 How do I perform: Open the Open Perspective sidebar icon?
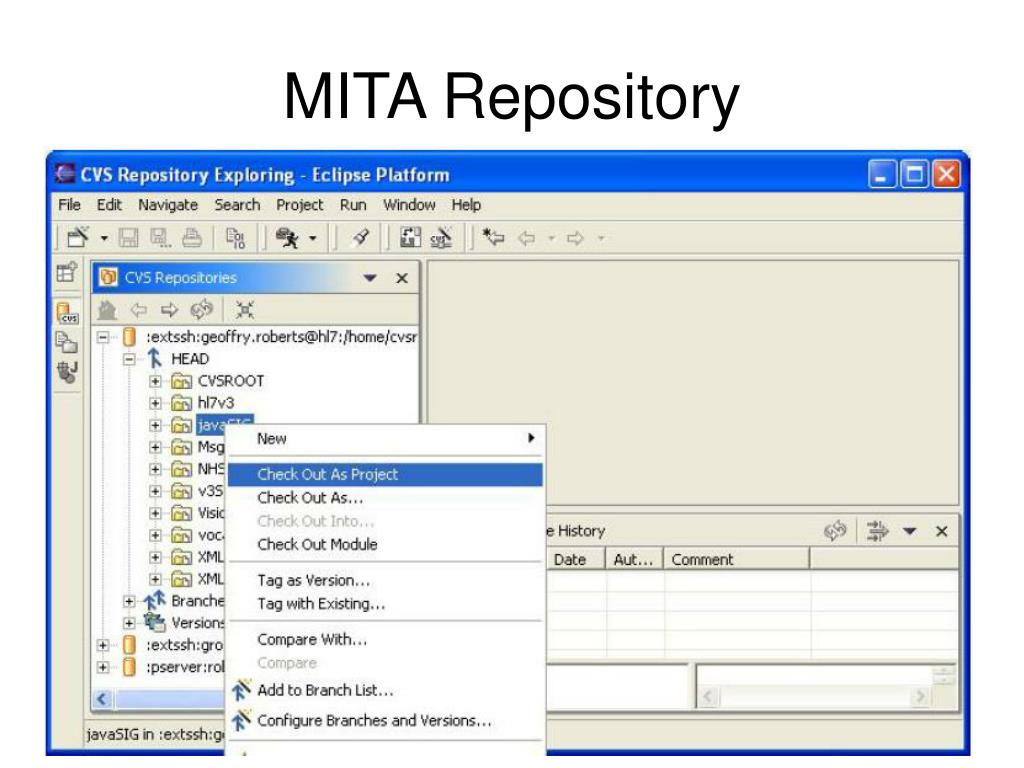(67, 272)
